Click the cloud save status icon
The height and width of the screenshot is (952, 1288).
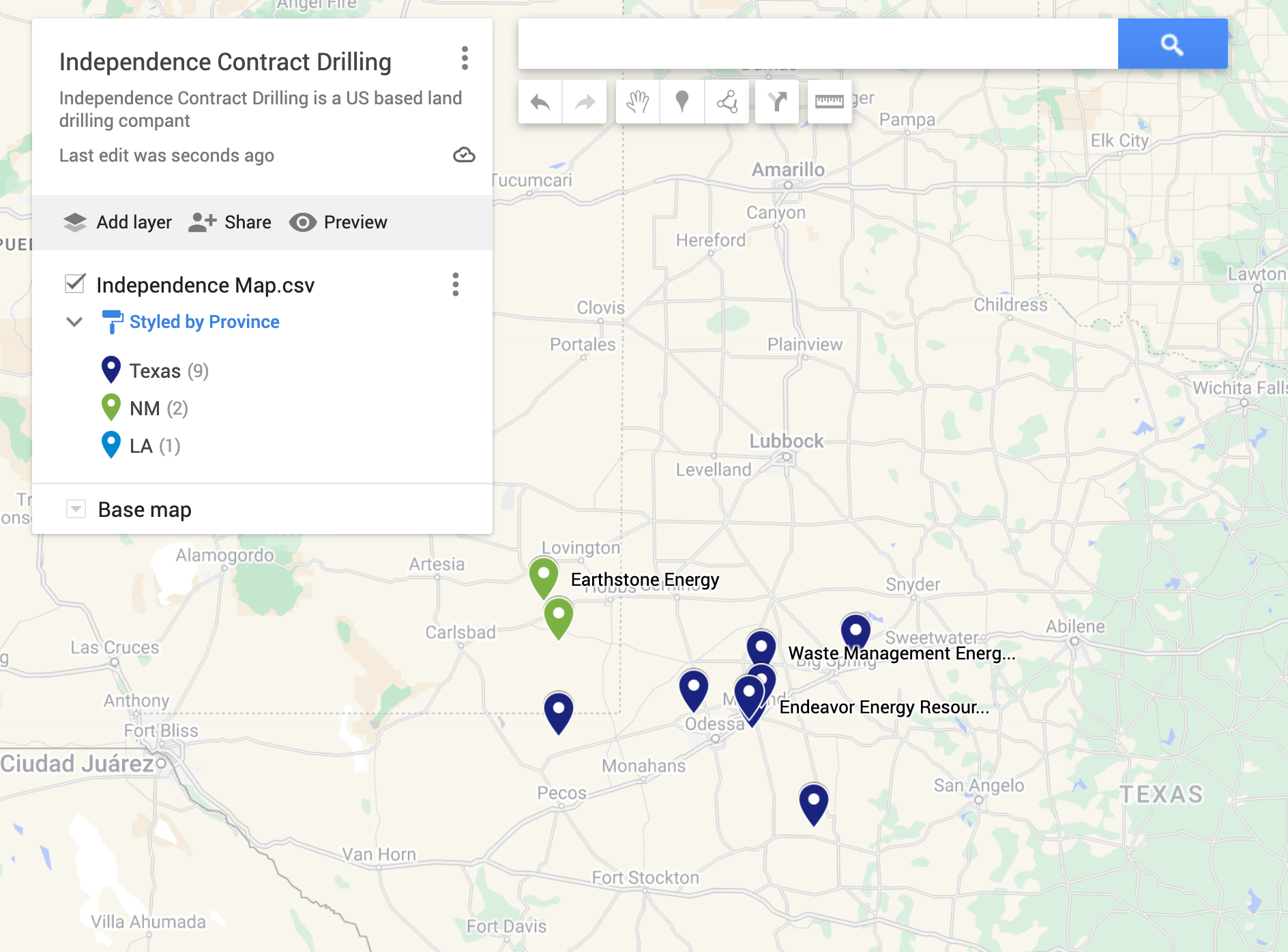[463, 155]
